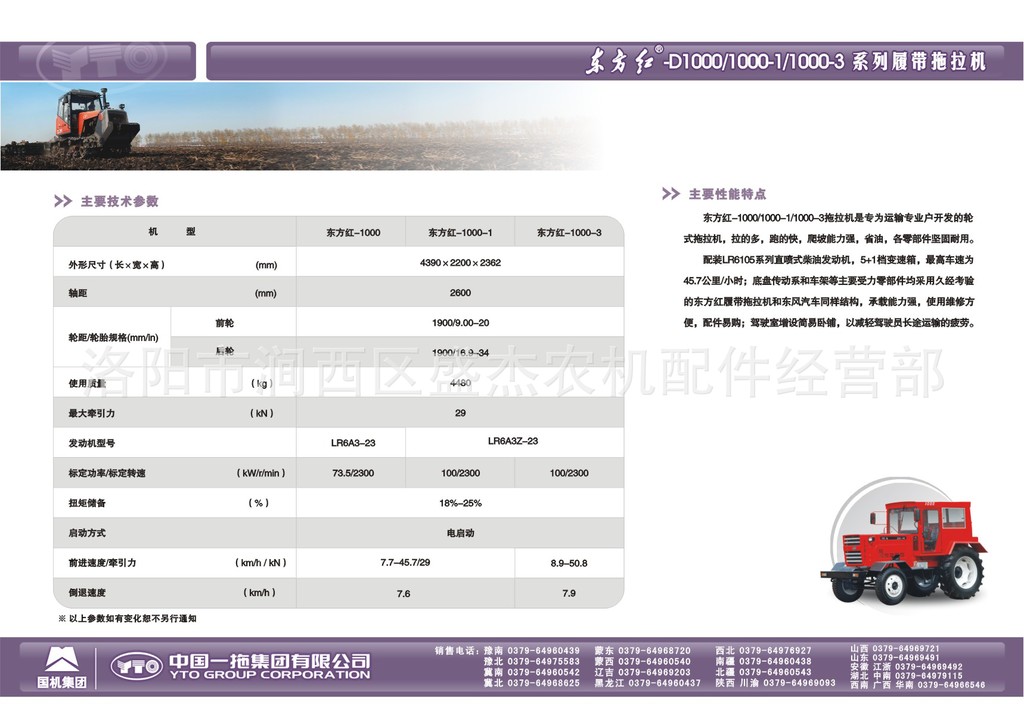
Task: Select the 主要技术参数 section heading
Action: tap(120, 201)
